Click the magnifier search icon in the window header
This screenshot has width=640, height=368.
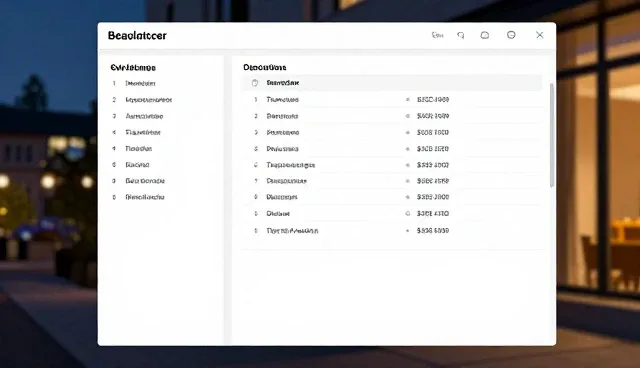[461, 35]
